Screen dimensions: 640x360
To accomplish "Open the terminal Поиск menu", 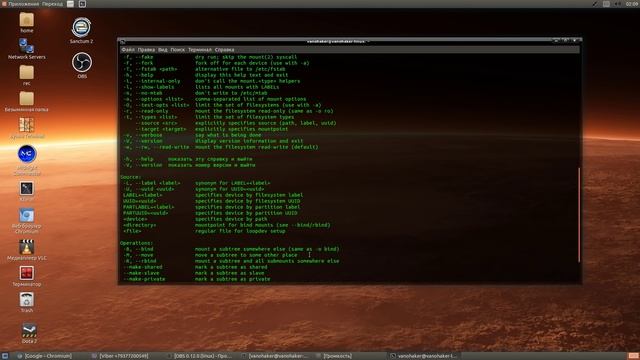I will click(178, 50).
